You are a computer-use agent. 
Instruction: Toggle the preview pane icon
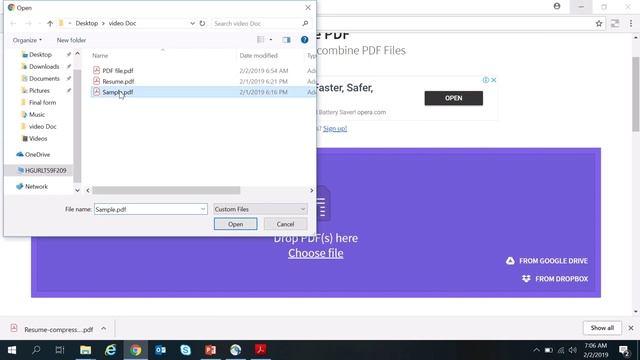[286, 40]
